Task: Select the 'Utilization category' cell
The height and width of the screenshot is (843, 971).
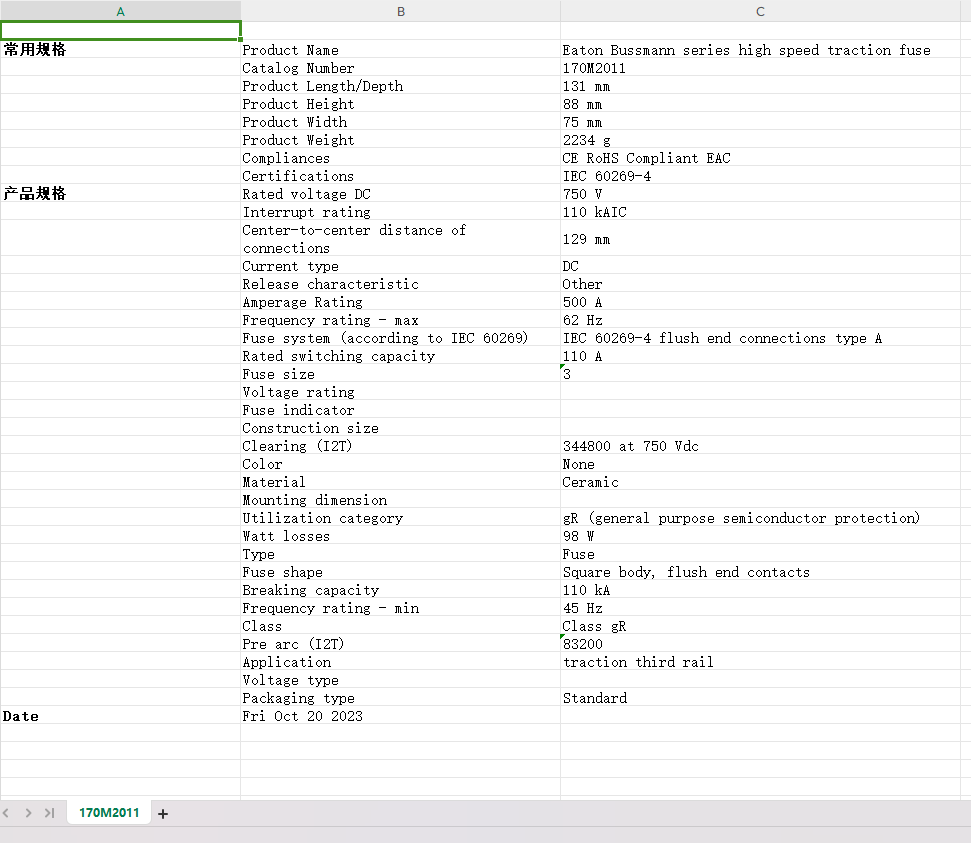Action: click(x=401, y=517)
